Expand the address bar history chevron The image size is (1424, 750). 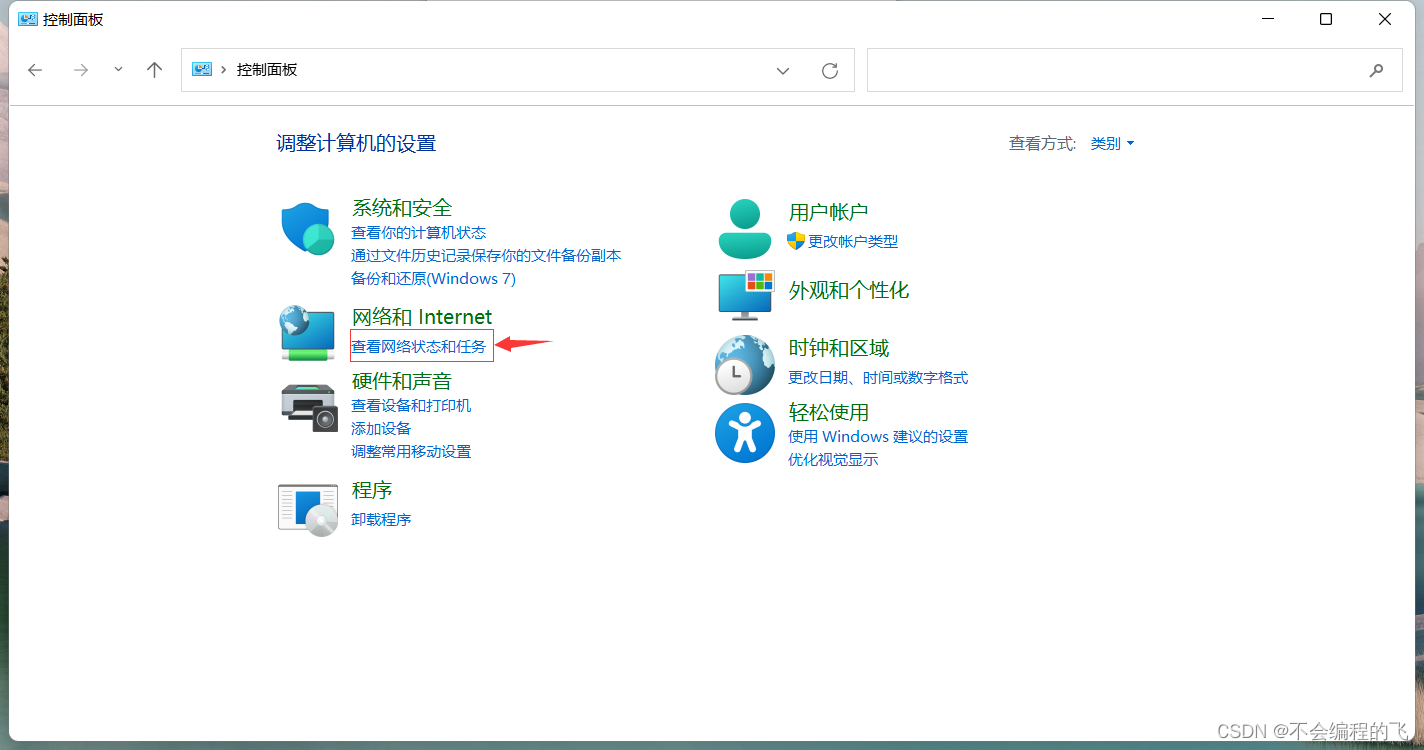pos(783,70)
